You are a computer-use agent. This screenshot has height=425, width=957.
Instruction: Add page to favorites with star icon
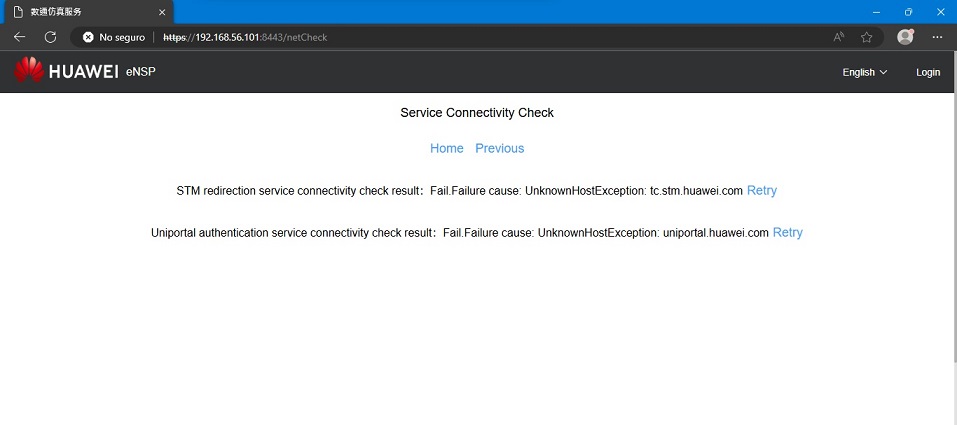[x=867, y=37]
